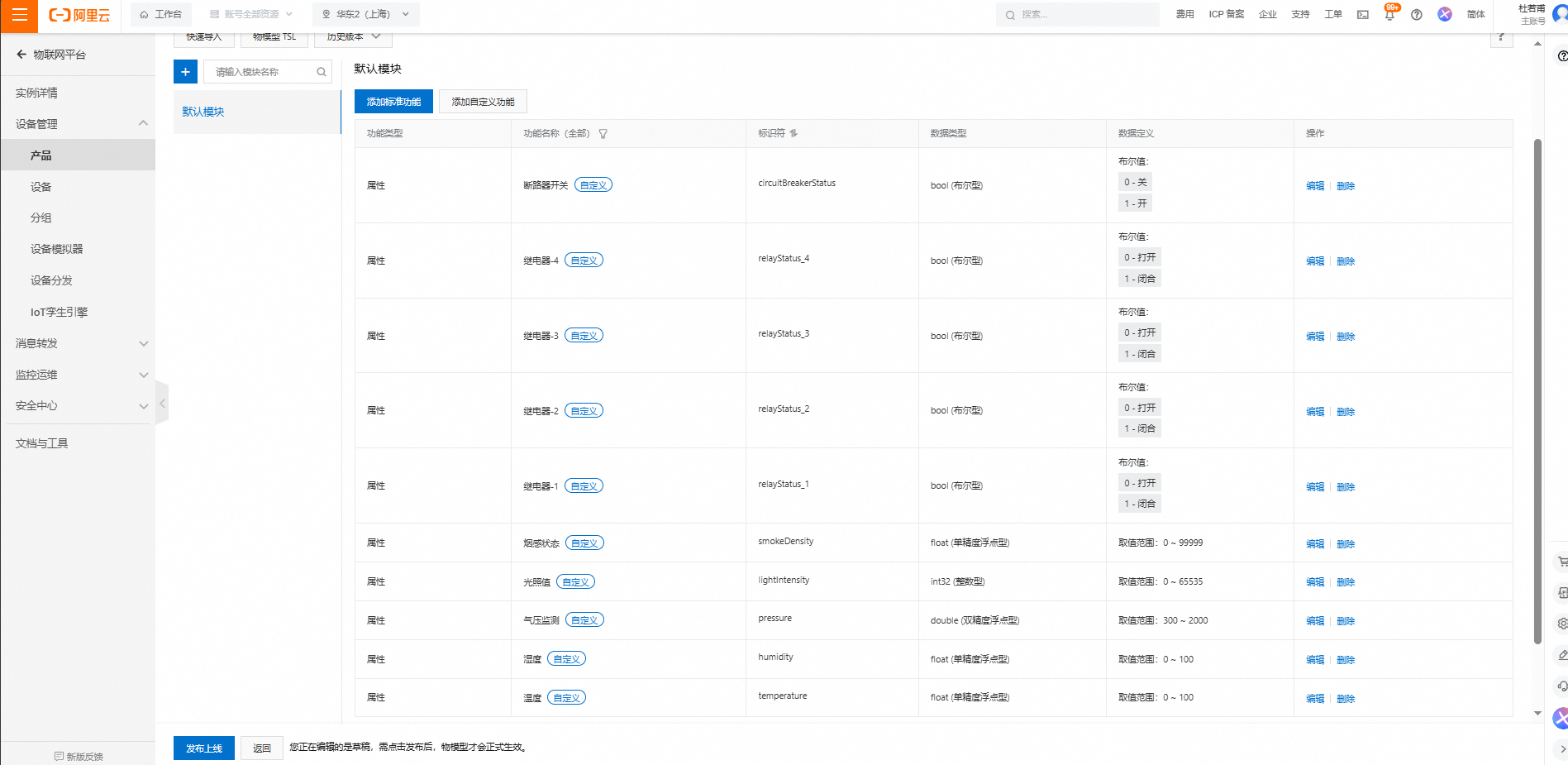This screenshot has height=765, width=1568.
Task: Open the 历史版本 dropdown
Action: [x=353, y=36]
